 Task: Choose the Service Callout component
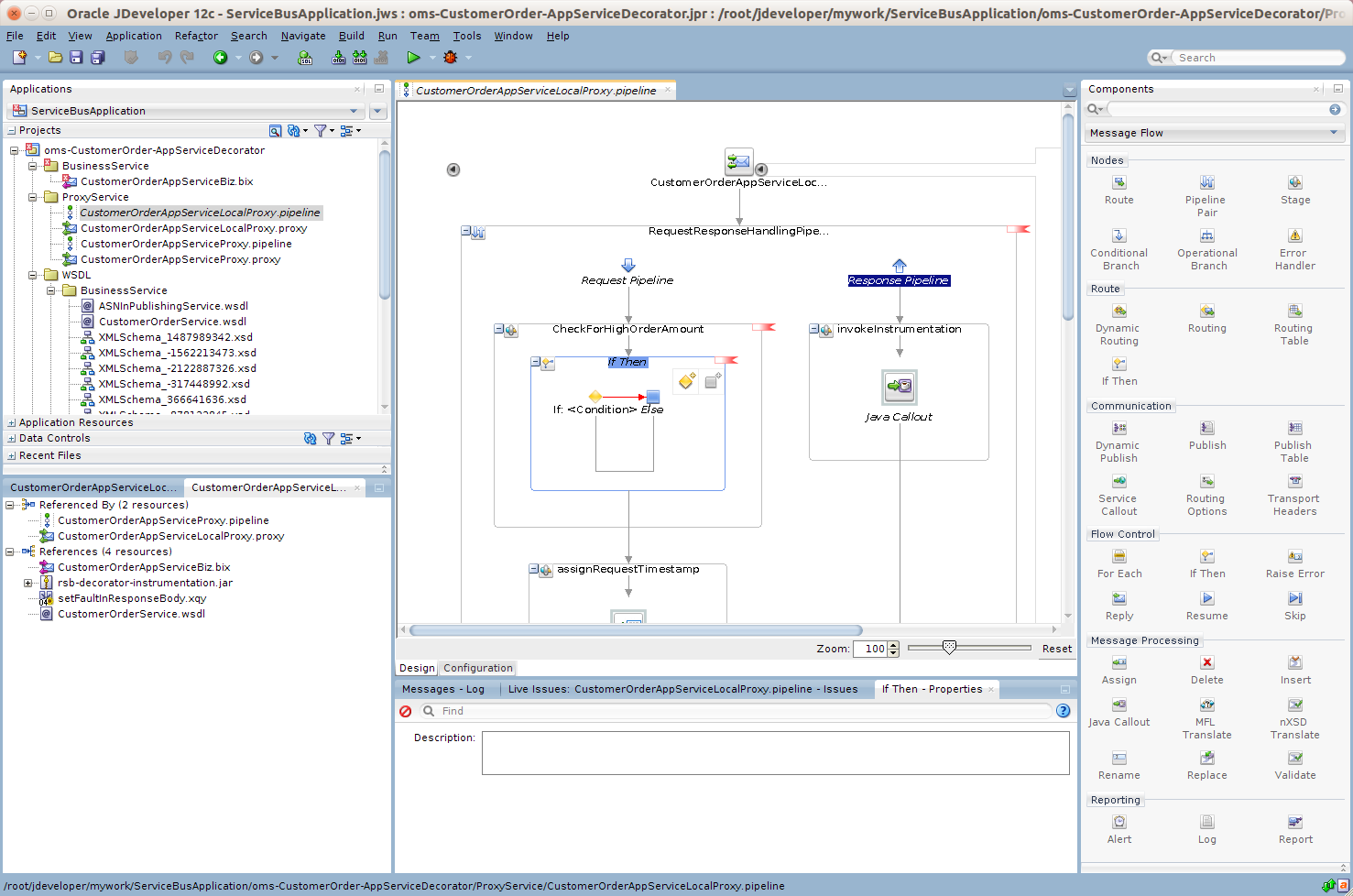click(1118, 482)
